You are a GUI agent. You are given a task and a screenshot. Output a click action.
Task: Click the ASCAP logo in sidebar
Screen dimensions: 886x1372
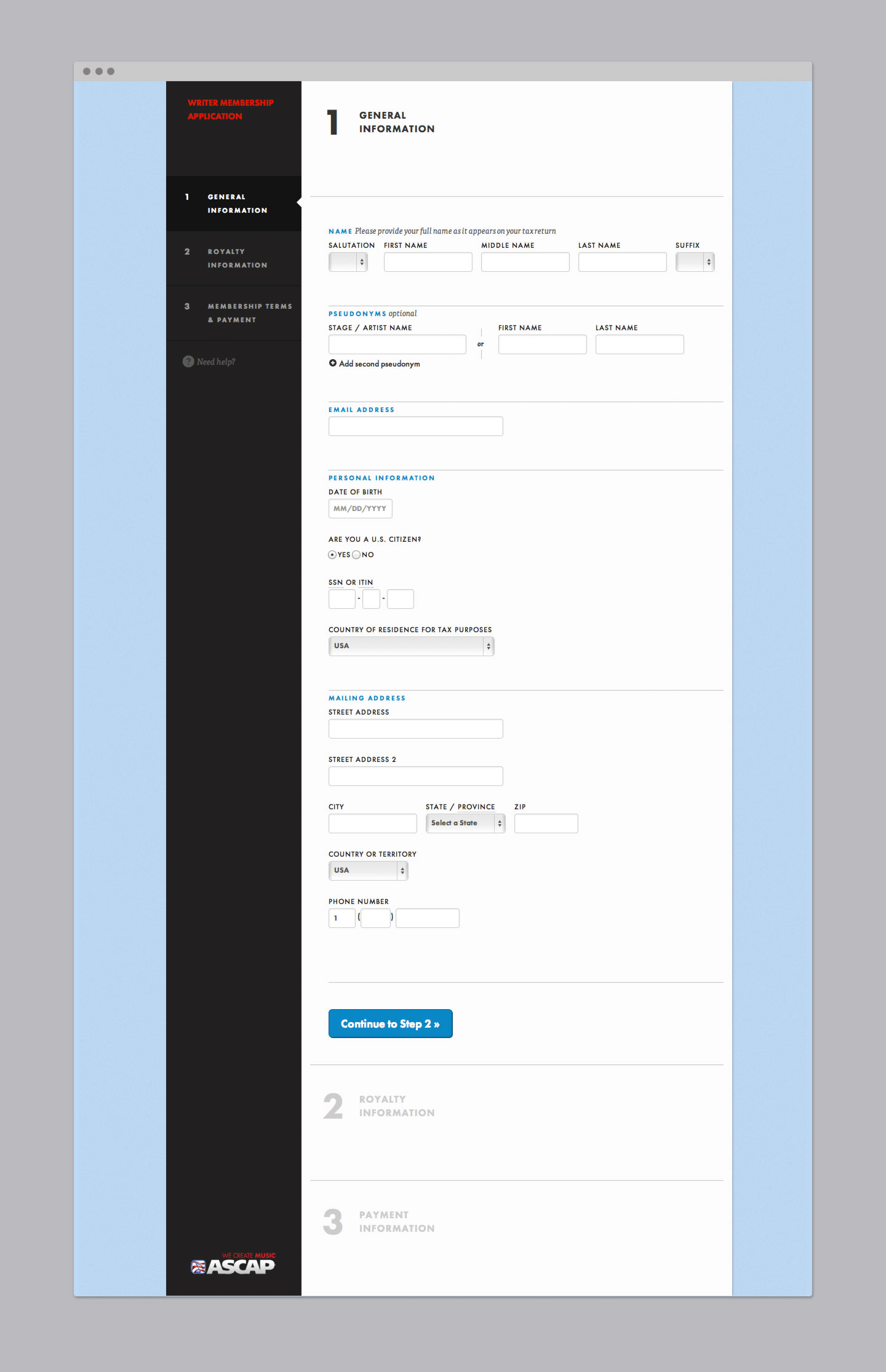click(233, 1266)
